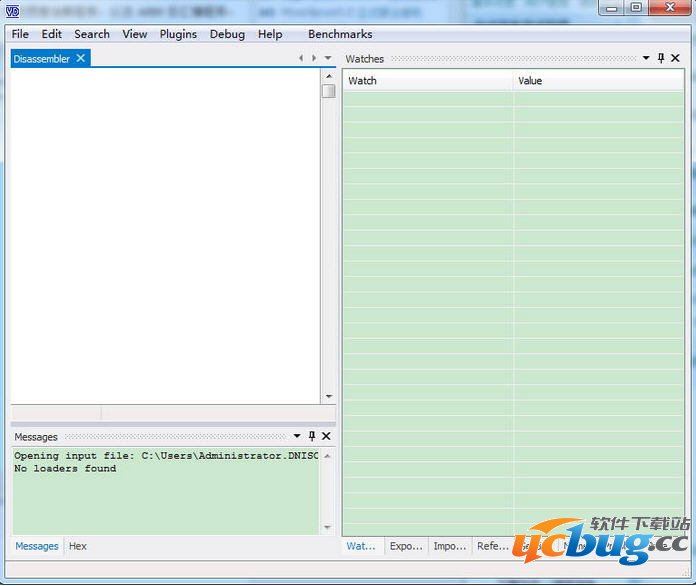Image resolution: width=696 pixels, height=586 pixels.
Task: Switch to the Exports tab
Action: pos(406,546)
